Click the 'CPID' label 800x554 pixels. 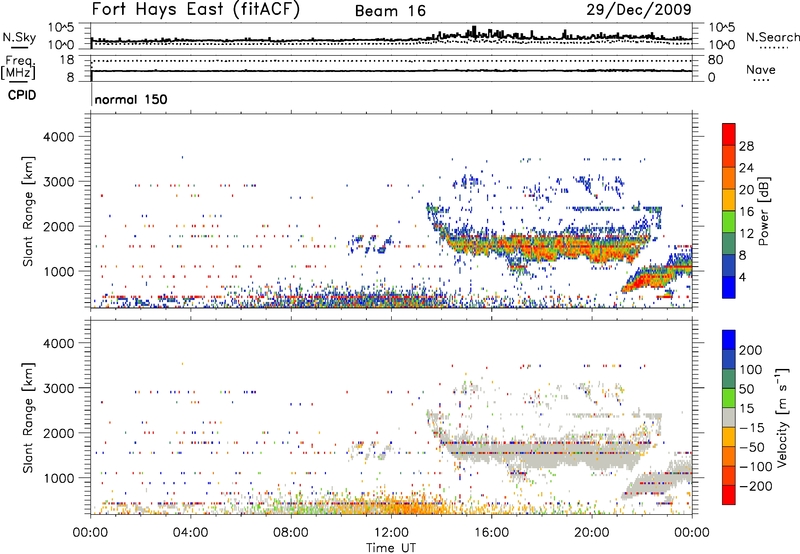pyautogui.click(x=22, y=95)
